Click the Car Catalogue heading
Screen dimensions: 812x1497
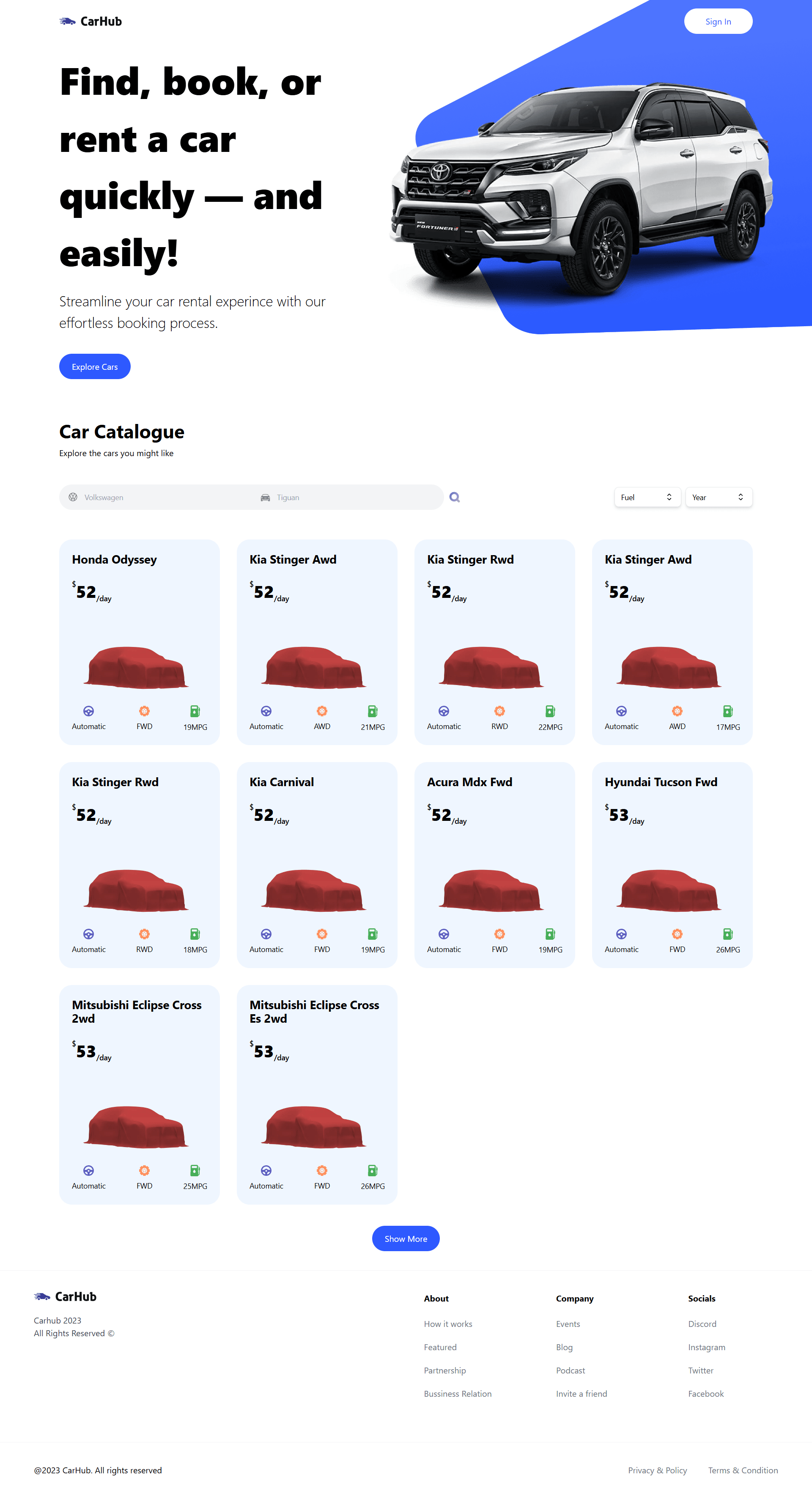[122, 432]
